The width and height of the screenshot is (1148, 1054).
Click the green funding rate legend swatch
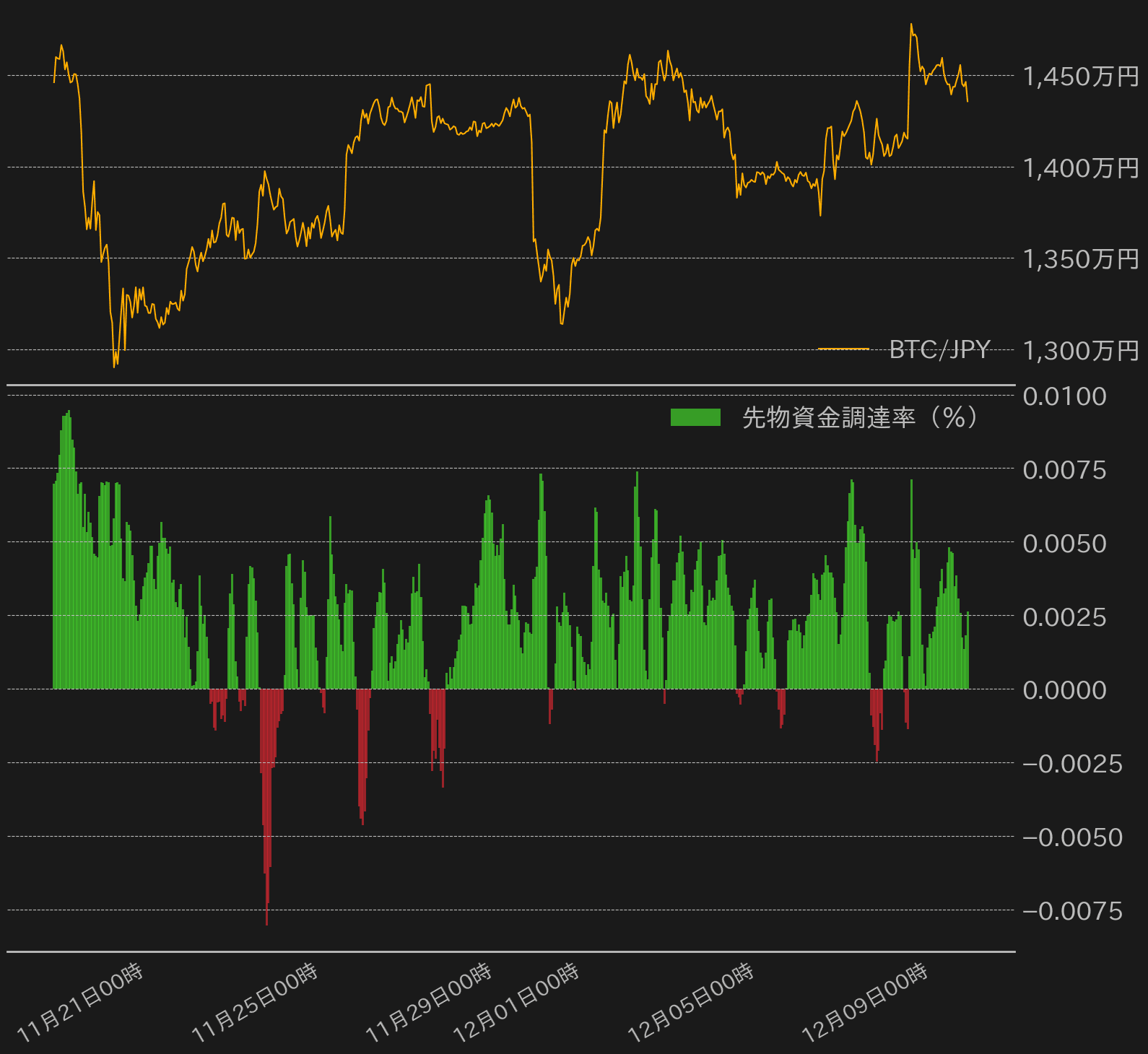(695, 417)
